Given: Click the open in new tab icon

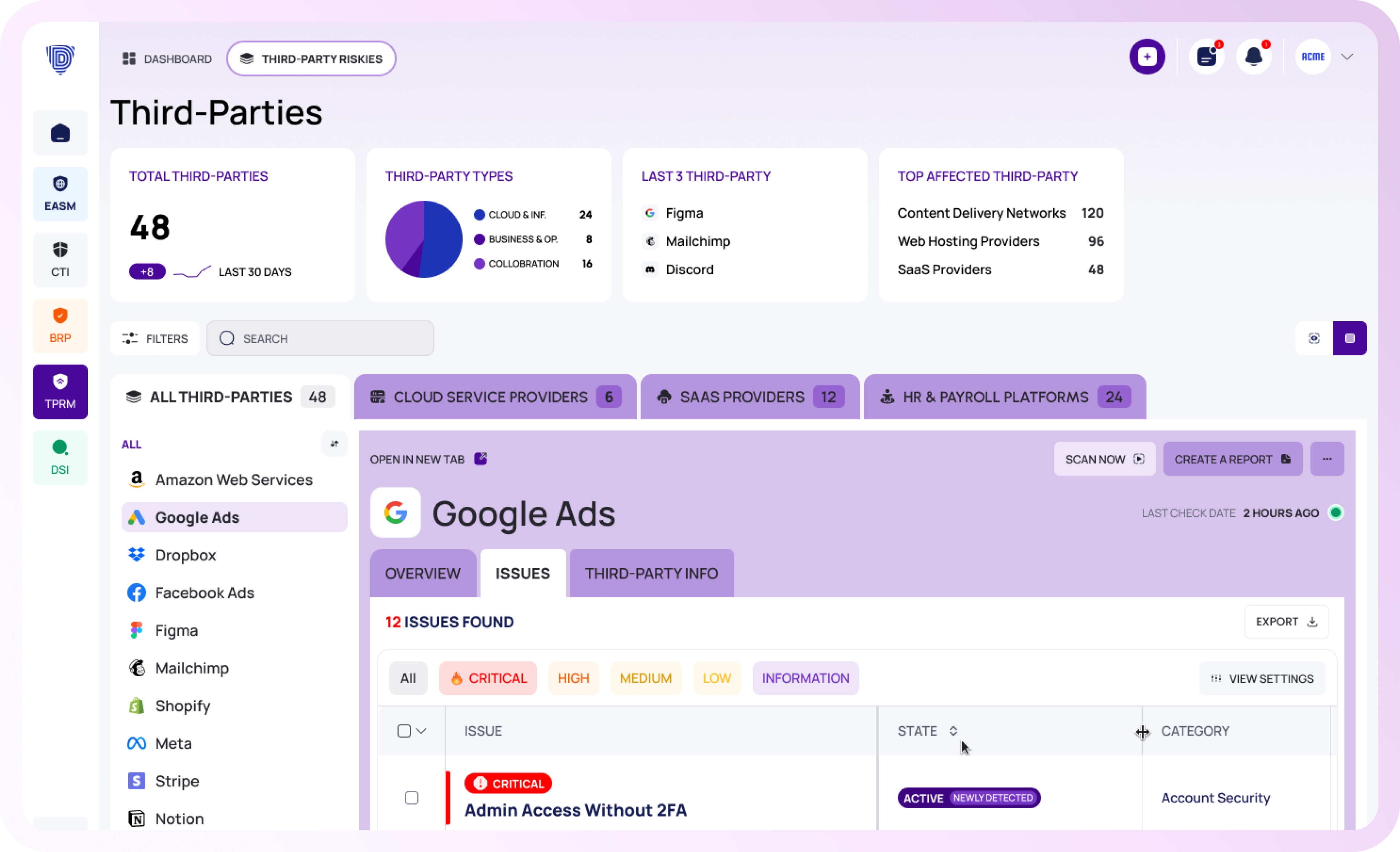Looking at the screenshot, I should (481, 458).
